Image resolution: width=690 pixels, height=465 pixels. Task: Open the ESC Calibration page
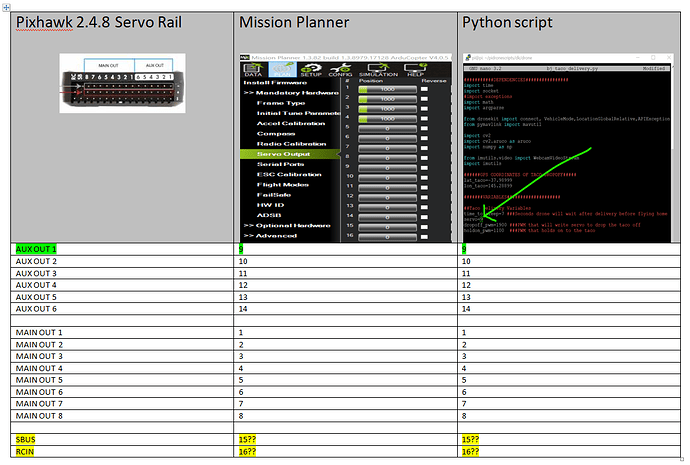(289, 174)
